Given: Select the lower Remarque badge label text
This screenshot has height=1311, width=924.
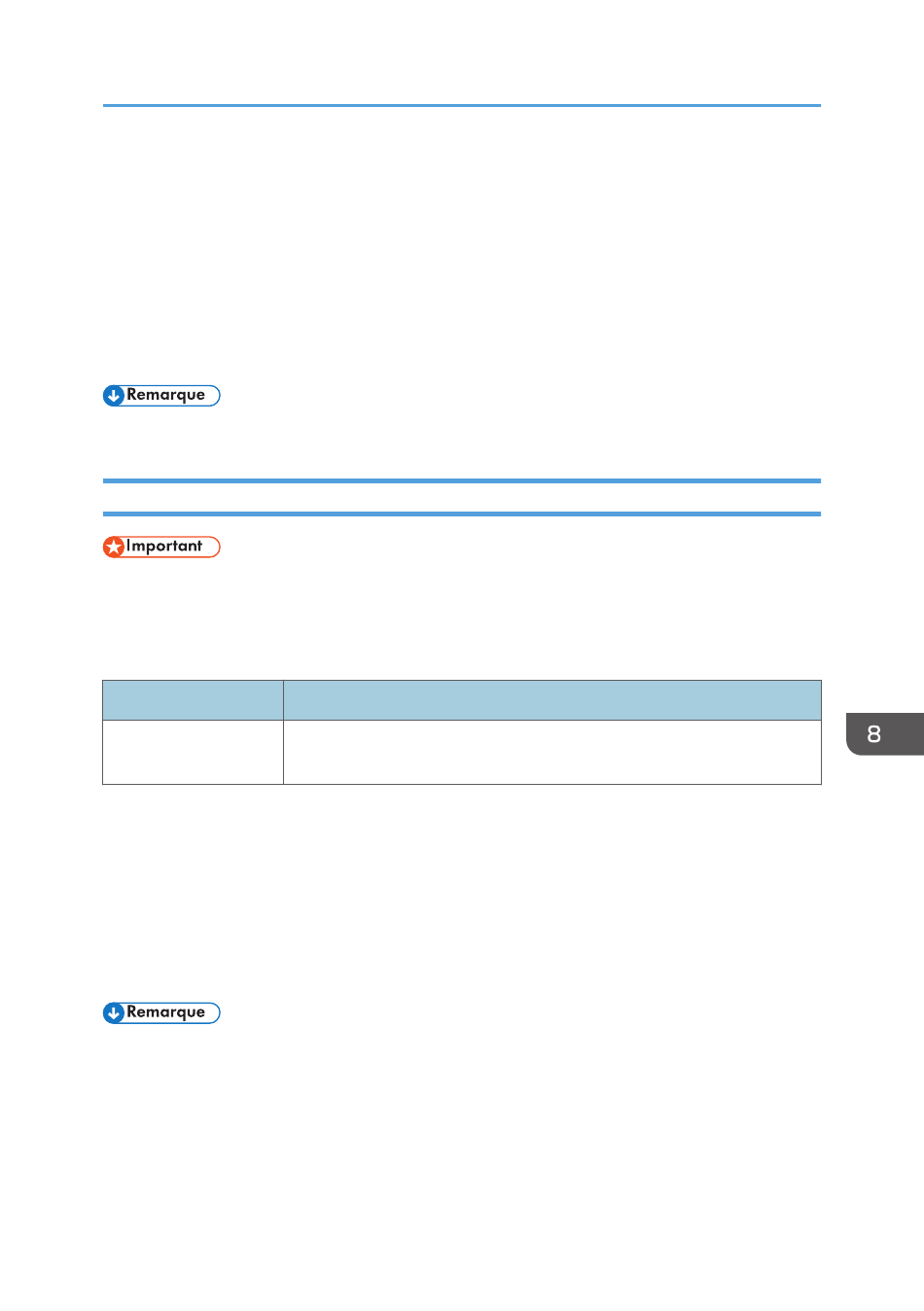Looking at the screenshot, I should (165, 1012).
